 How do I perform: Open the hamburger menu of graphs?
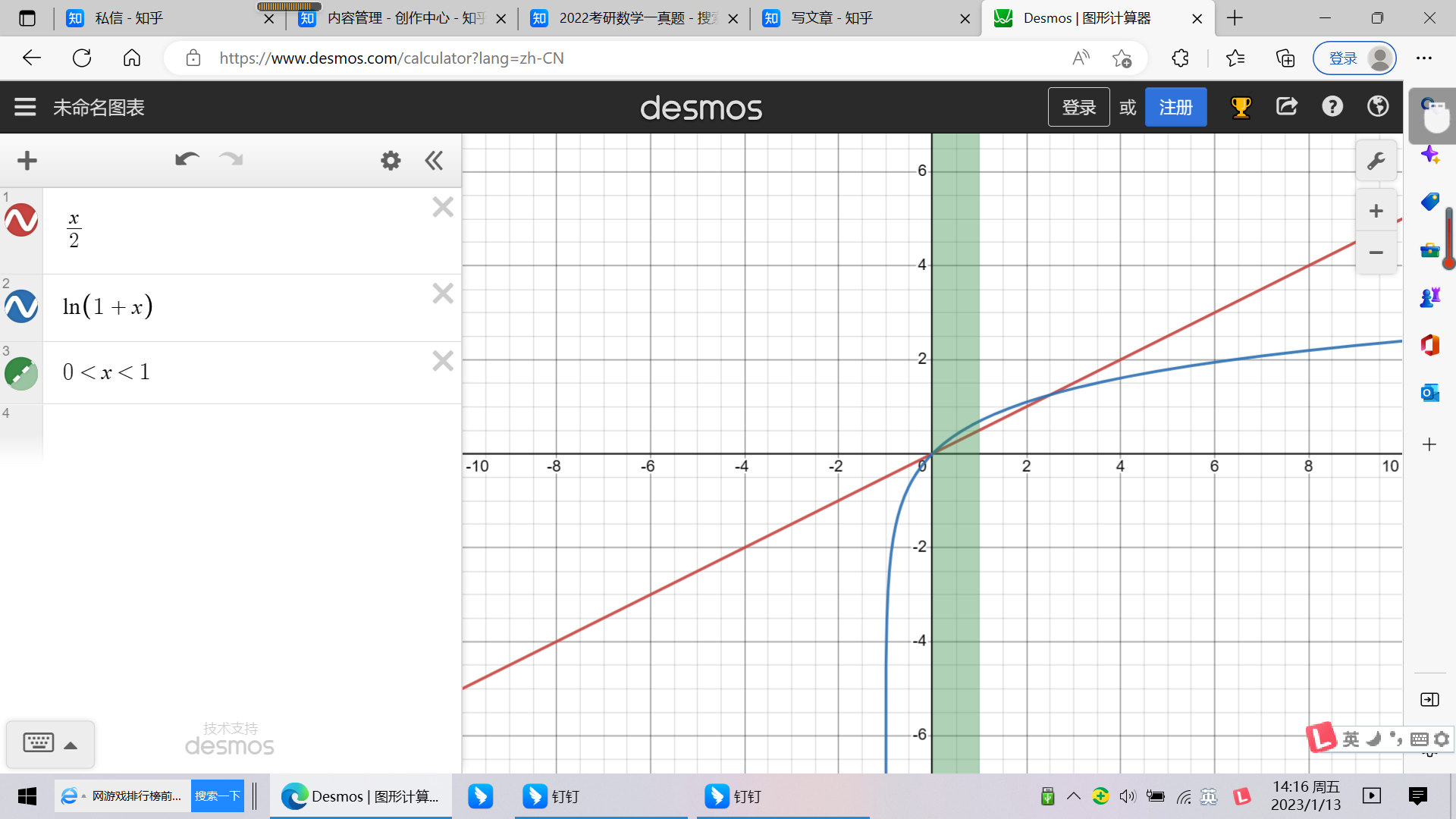click(25, 107)
